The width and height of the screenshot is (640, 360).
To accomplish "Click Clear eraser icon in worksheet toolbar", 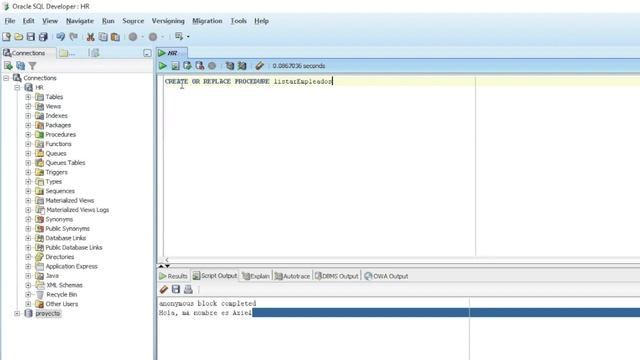I will [x=260, y=66].
